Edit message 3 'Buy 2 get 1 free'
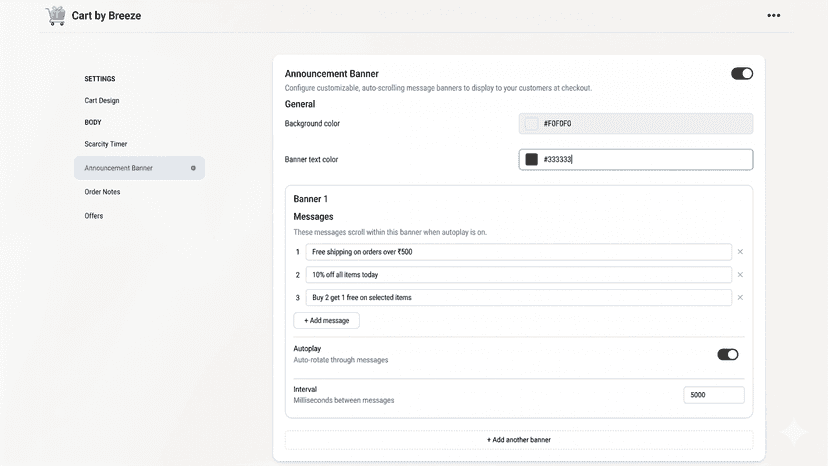The width and height of the screenshot is (828, 466). point(519,297)
